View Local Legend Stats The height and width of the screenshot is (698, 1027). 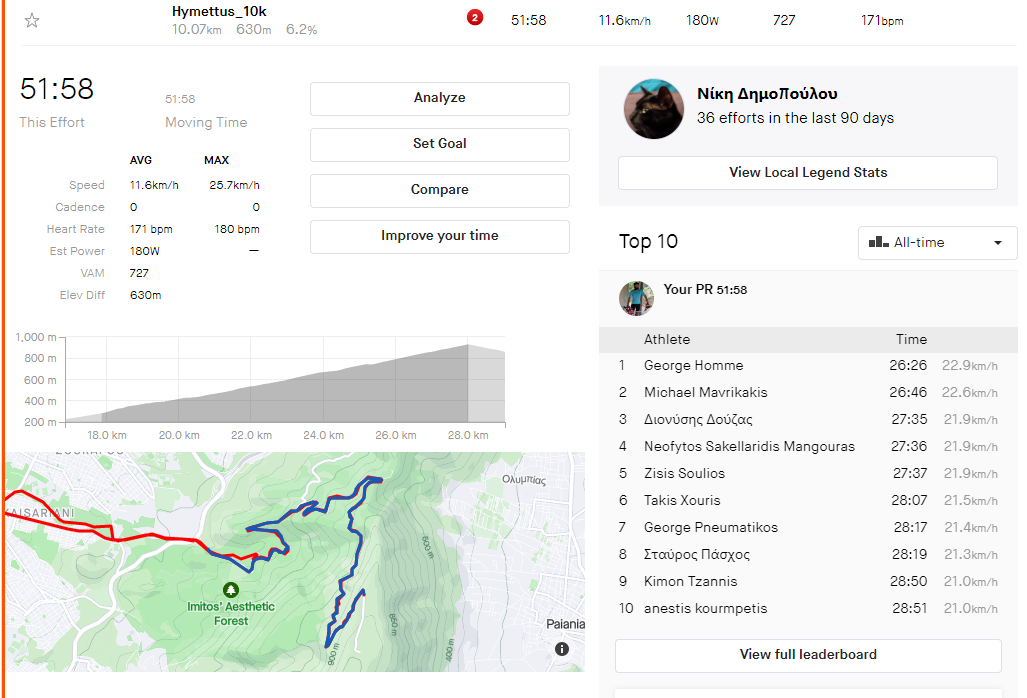(807, 172)
